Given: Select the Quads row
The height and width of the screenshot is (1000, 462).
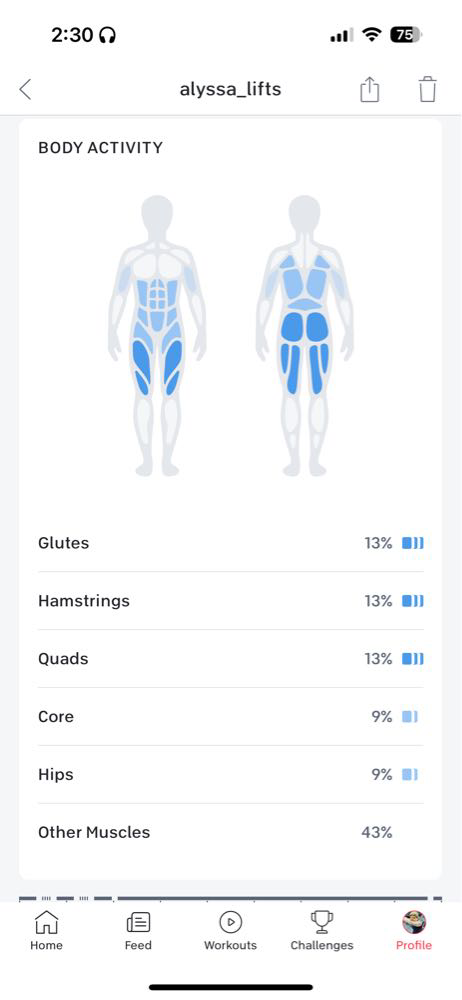Looking at the screenshot, I should click(x=230, y=659).
